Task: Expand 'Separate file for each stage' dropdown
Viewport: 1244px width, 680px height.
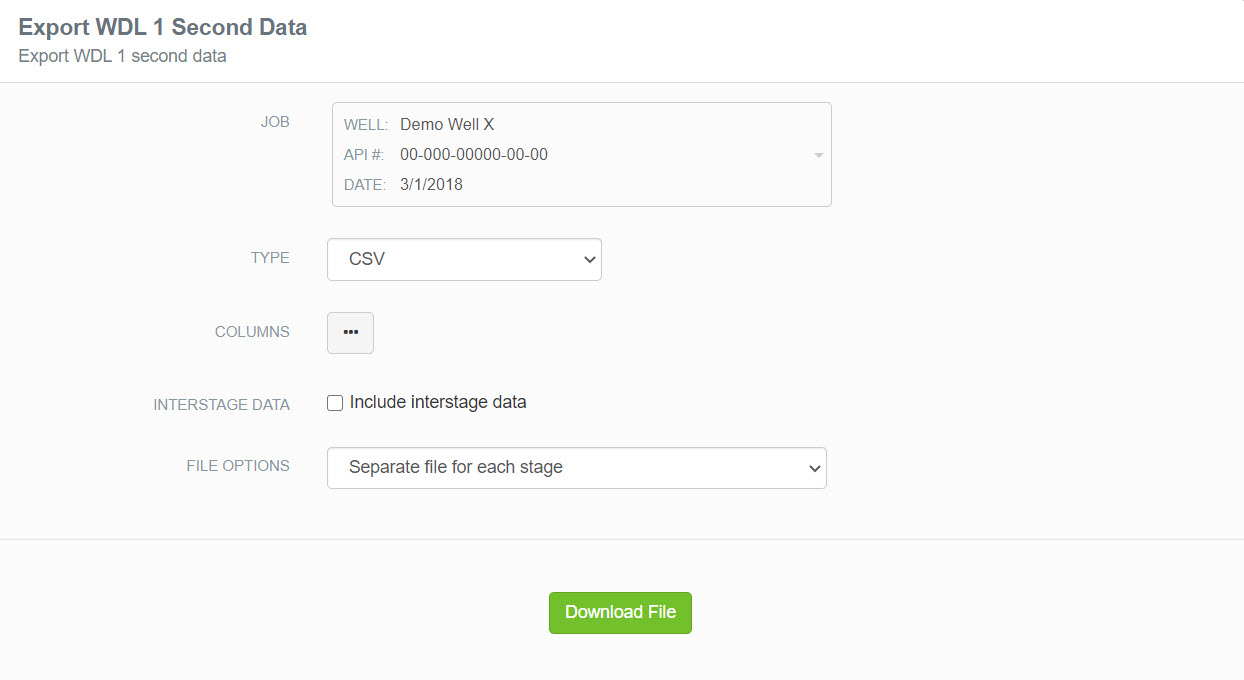Action: 576,468
